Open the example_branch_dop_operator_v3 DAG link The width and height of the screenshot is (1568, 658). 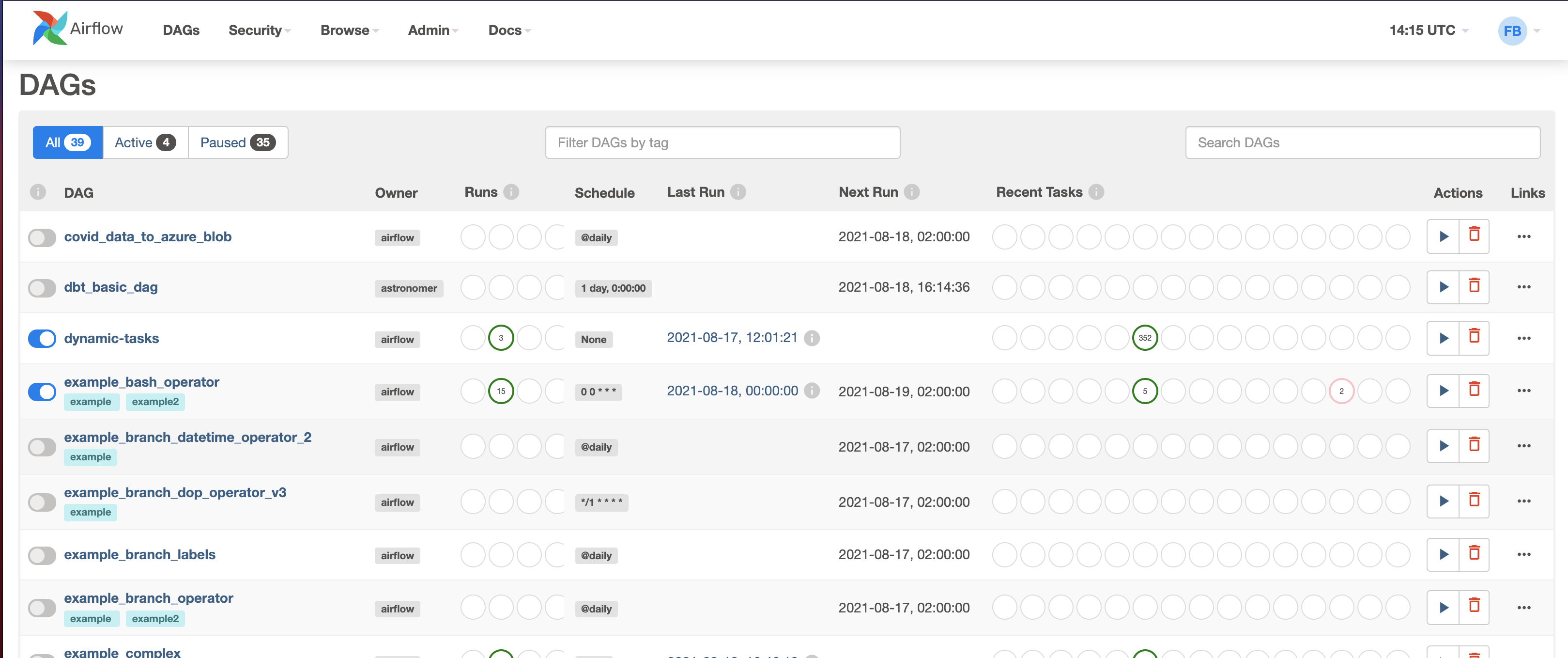175,492
